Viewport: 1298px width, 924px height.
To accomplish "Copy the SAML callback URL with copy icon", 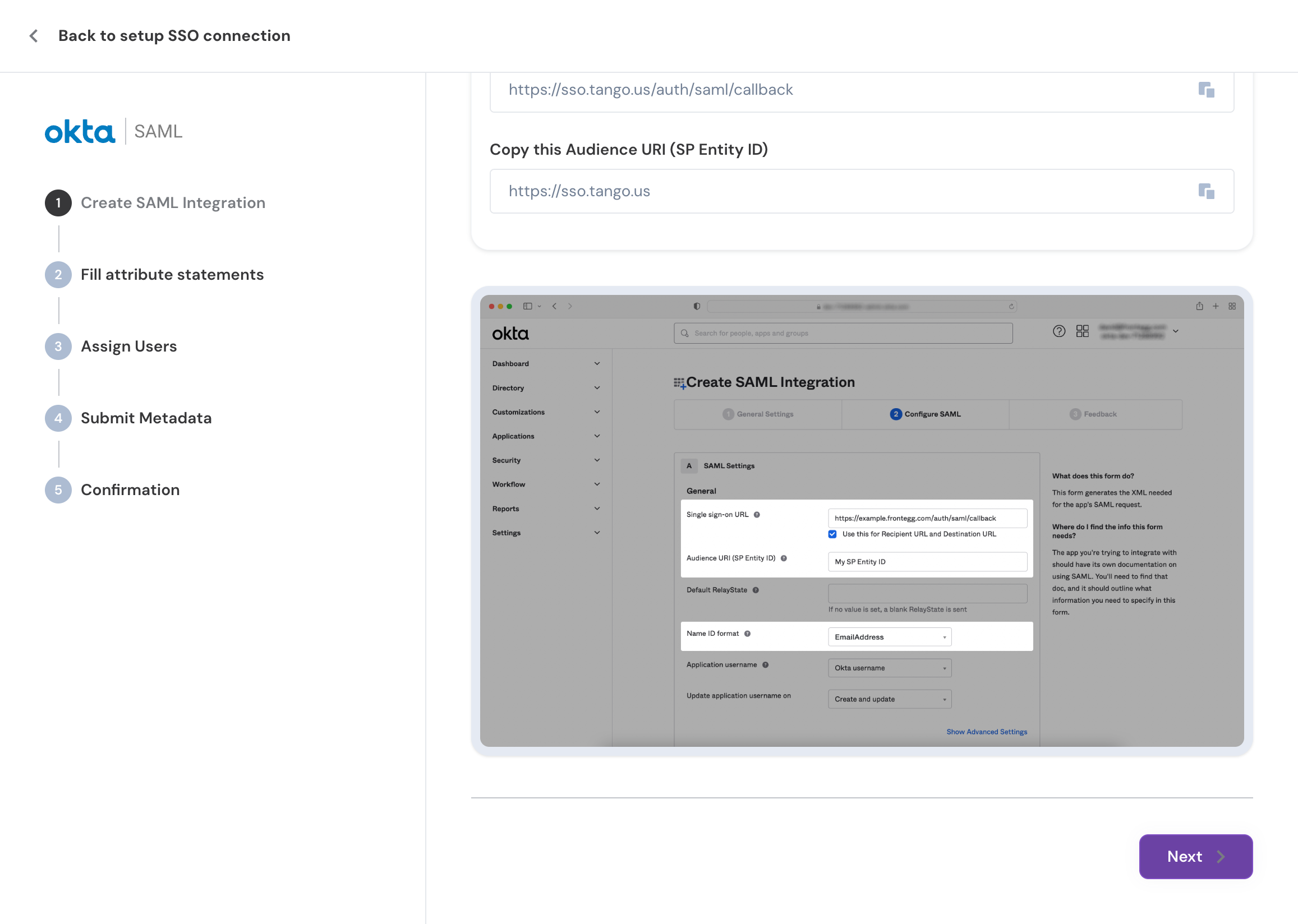I will 1206,90.
